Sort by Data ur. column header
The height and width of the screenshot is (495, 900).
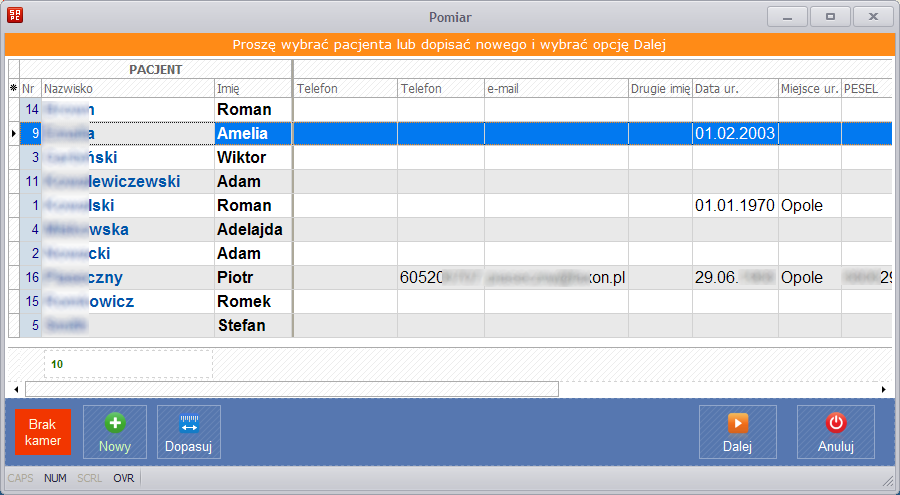734,89
